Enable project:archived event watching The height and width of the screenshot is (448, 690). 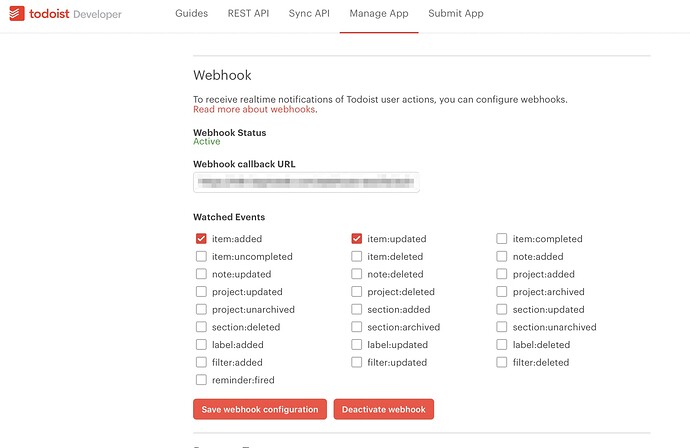coord(502,292)
